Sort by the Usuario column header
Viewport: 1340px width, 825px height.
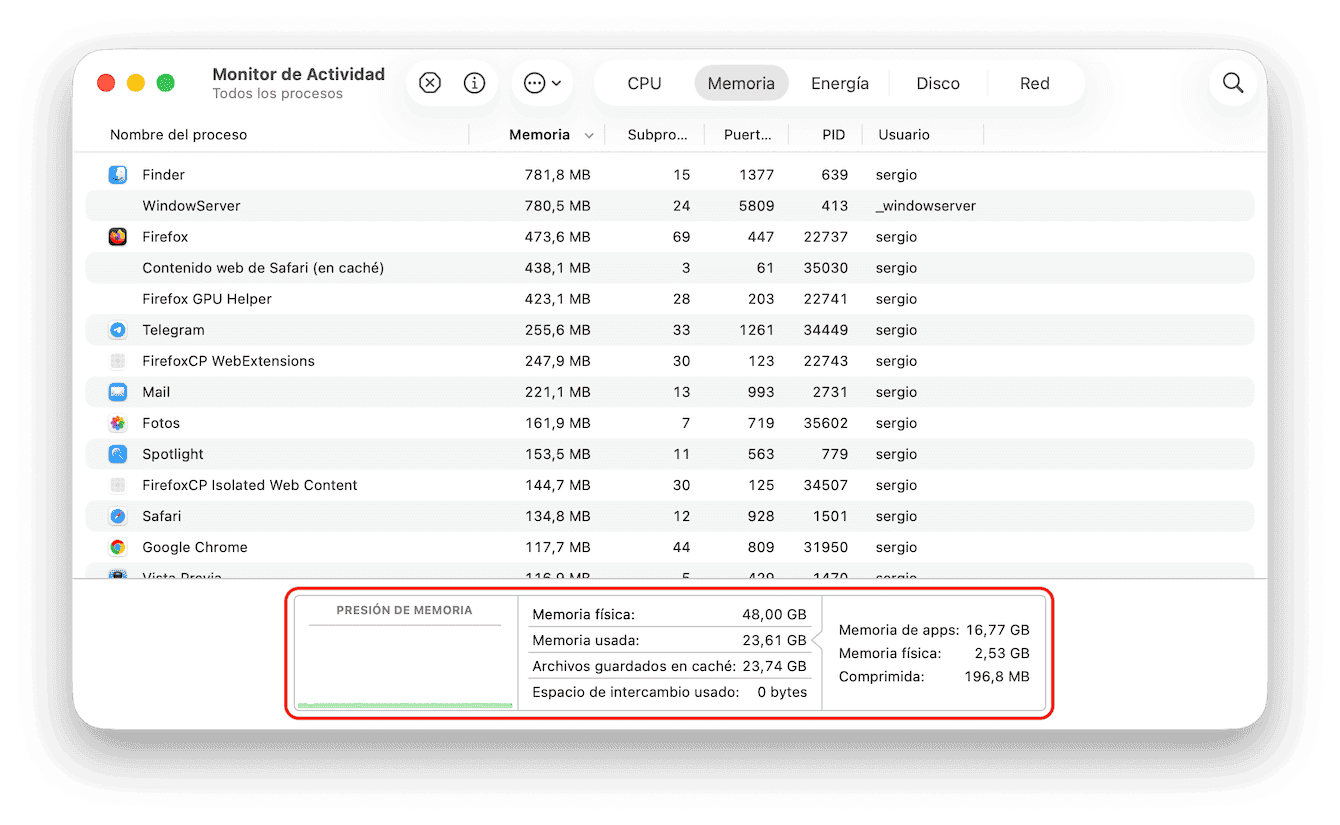coord(904,135)
